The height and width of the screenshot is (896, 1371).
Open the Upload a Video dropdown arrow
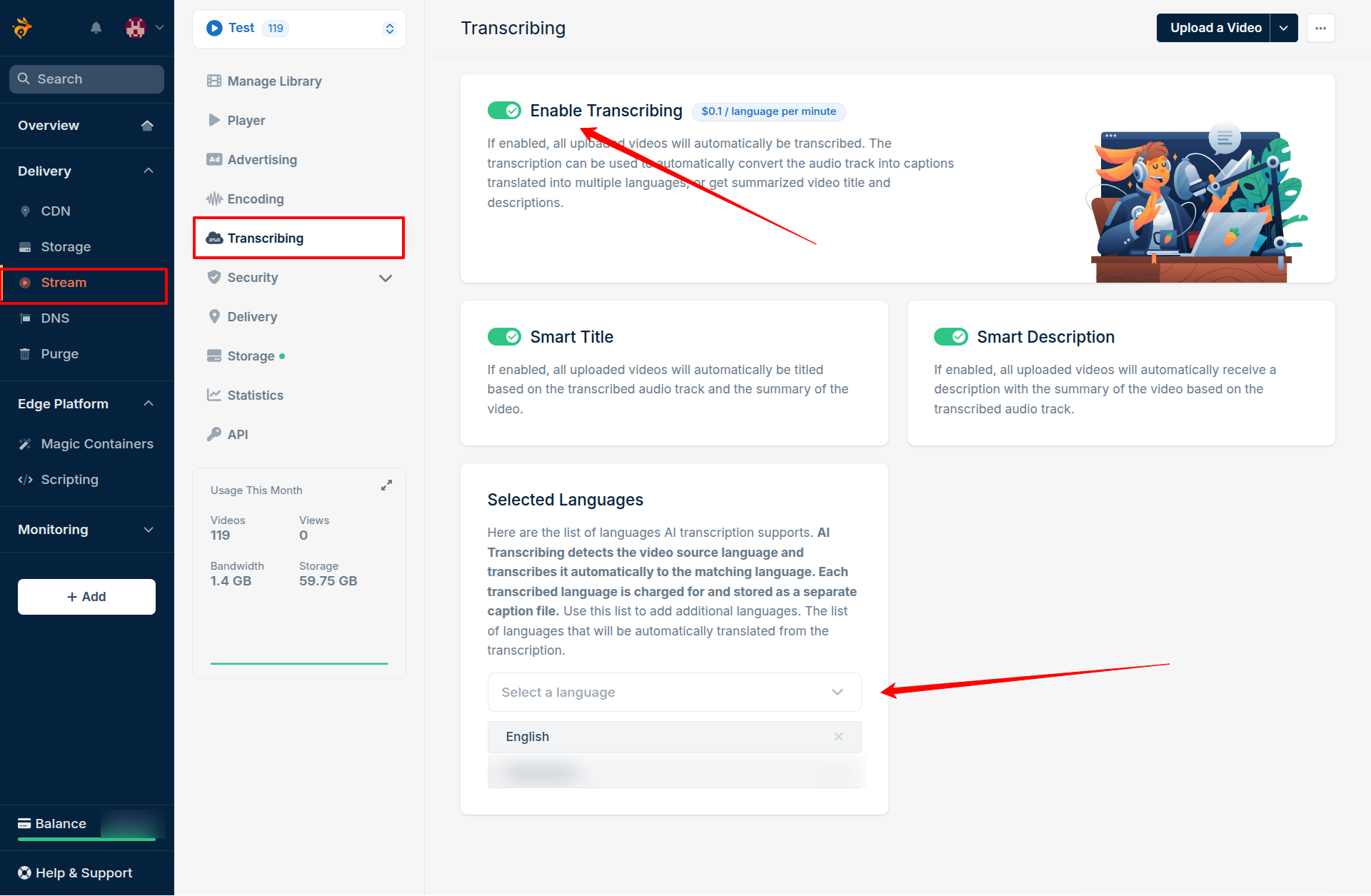coord(1283,29)
